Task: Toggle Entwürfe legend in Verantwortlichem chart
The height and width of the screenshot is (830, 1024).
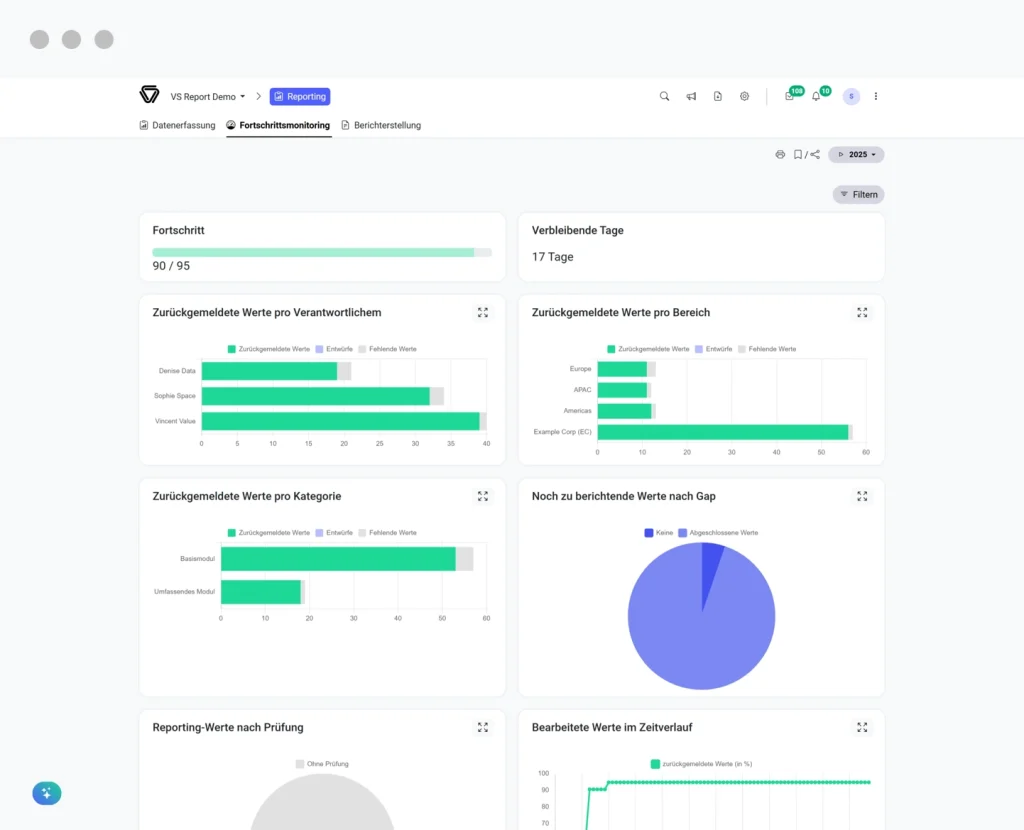Action: tap(334, 349)
